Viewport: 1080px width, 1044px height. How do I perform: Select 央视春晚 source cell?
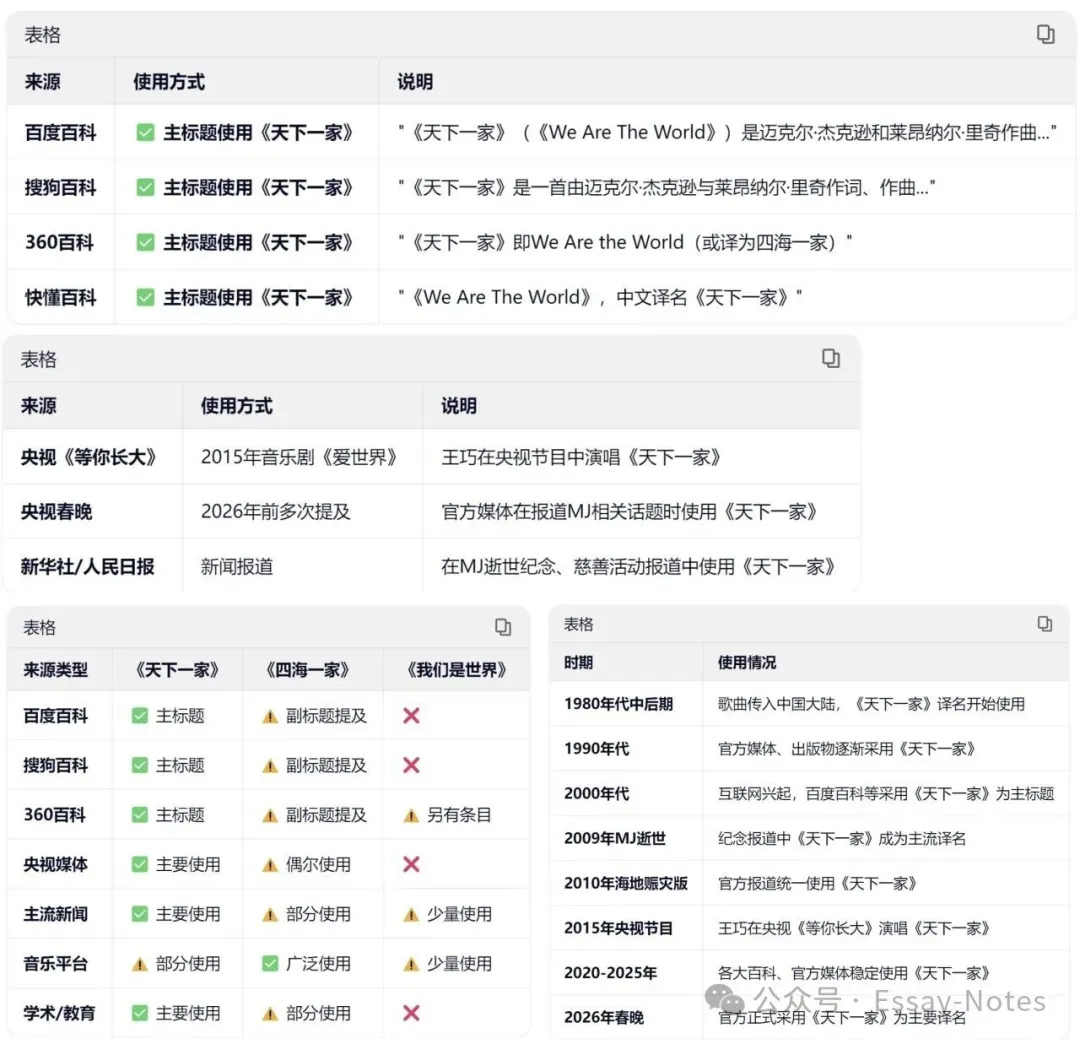(56, 512)
